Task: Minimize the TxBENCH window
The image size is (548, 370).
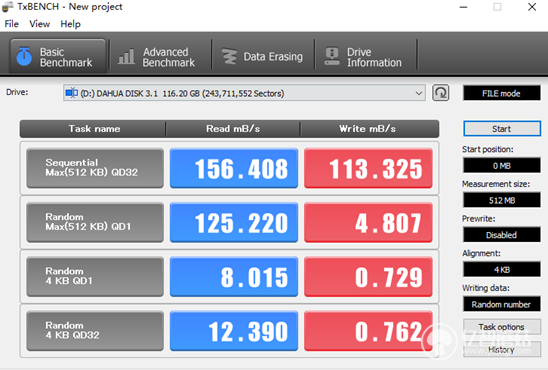Action: [463, 7]
